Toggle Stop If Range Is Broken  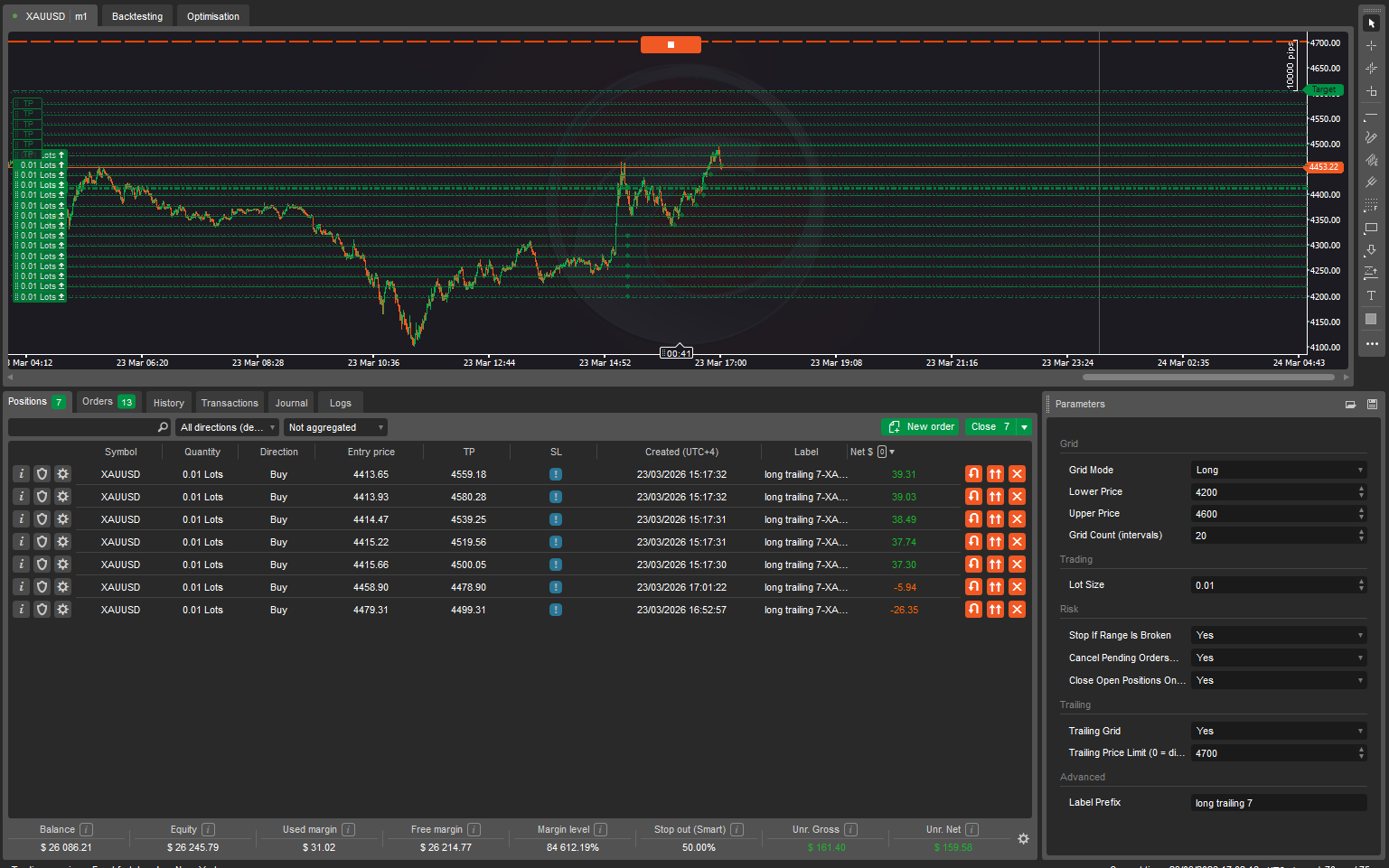pos(1277,635)
